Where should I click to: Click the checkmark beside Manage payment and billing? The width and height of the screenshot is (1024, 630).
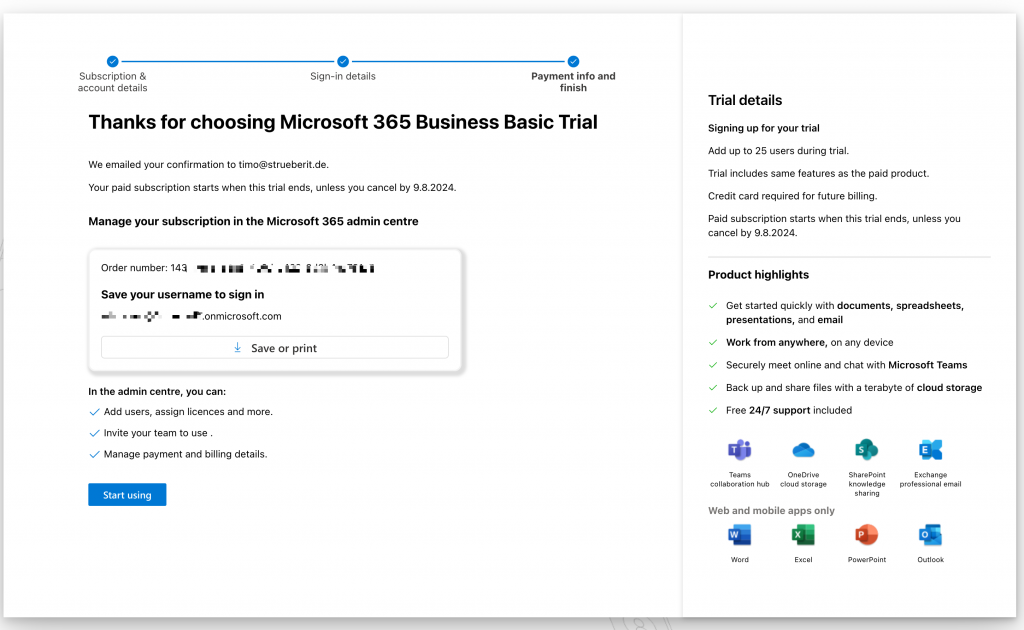pyautogui.click(x=94, y=454)
